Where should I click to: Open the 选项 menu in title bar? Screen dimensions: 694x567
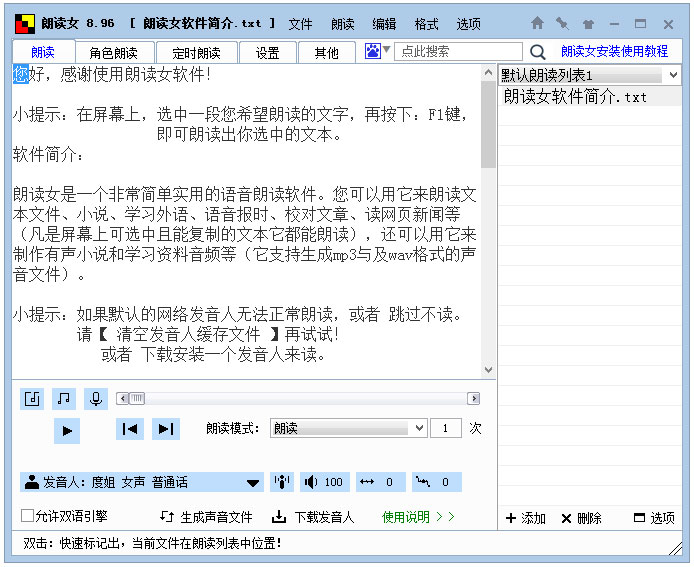point(468,24)
